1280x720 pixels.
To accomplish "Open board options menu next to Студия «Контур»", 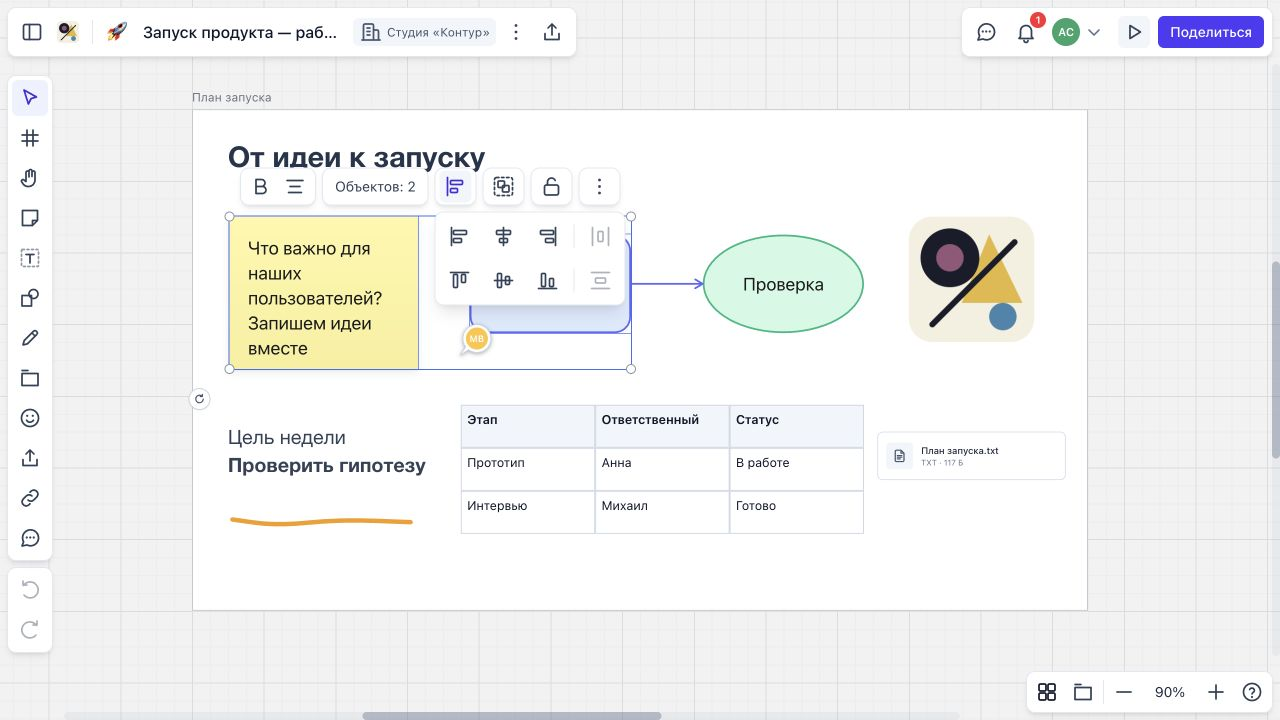I will (516, 32).
